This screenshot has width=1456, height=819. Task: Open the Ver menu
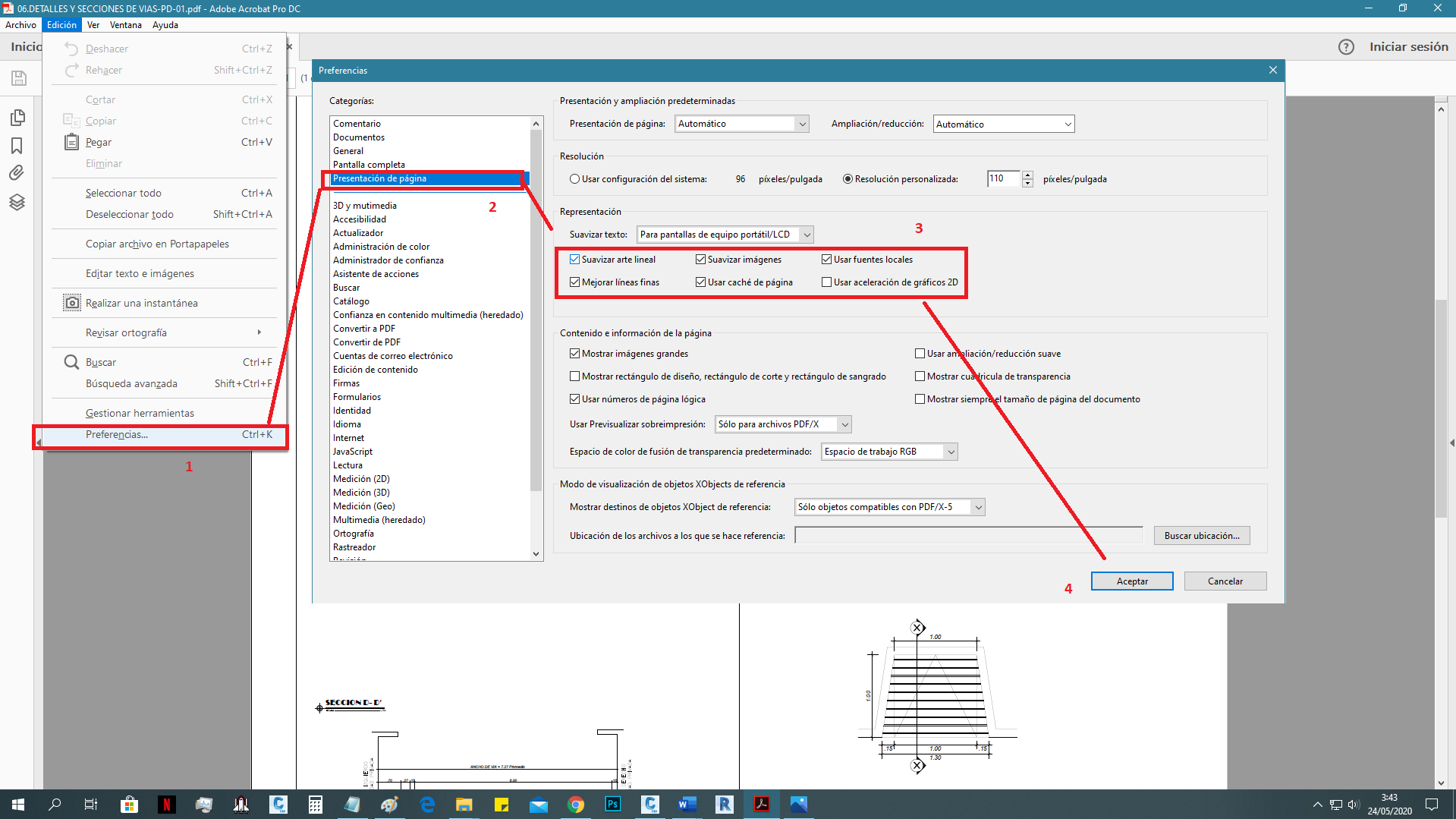point(93,24)
